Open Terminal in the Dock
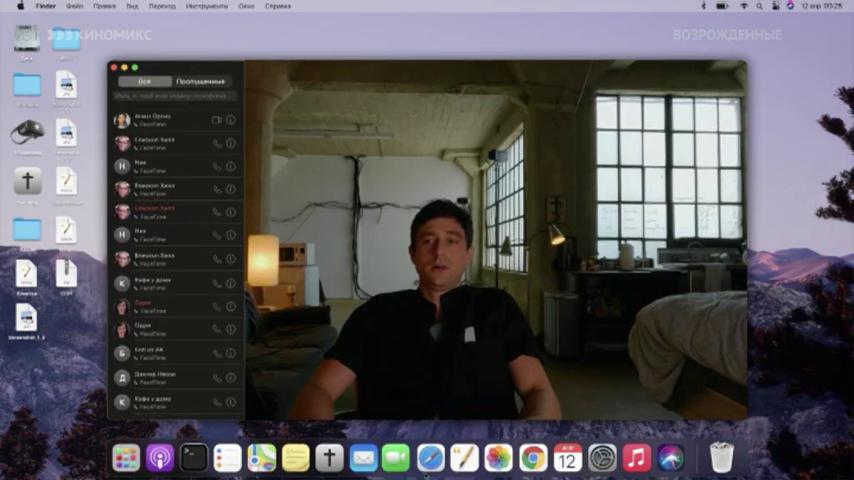Image resolution: width=854 pixels, height=480 pixels. click(194, 458)
